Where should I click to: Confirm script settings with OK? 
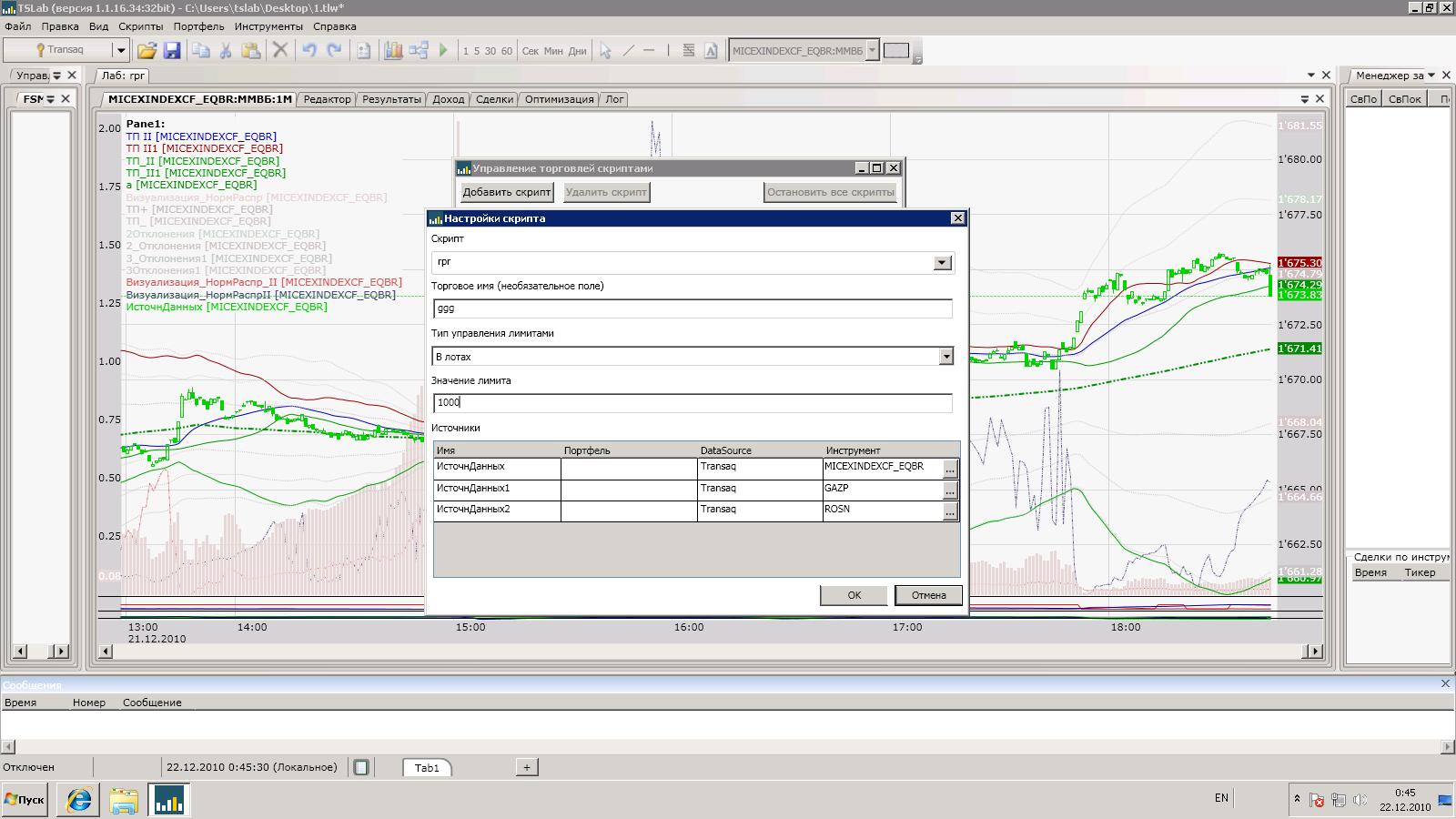point(854,595)
